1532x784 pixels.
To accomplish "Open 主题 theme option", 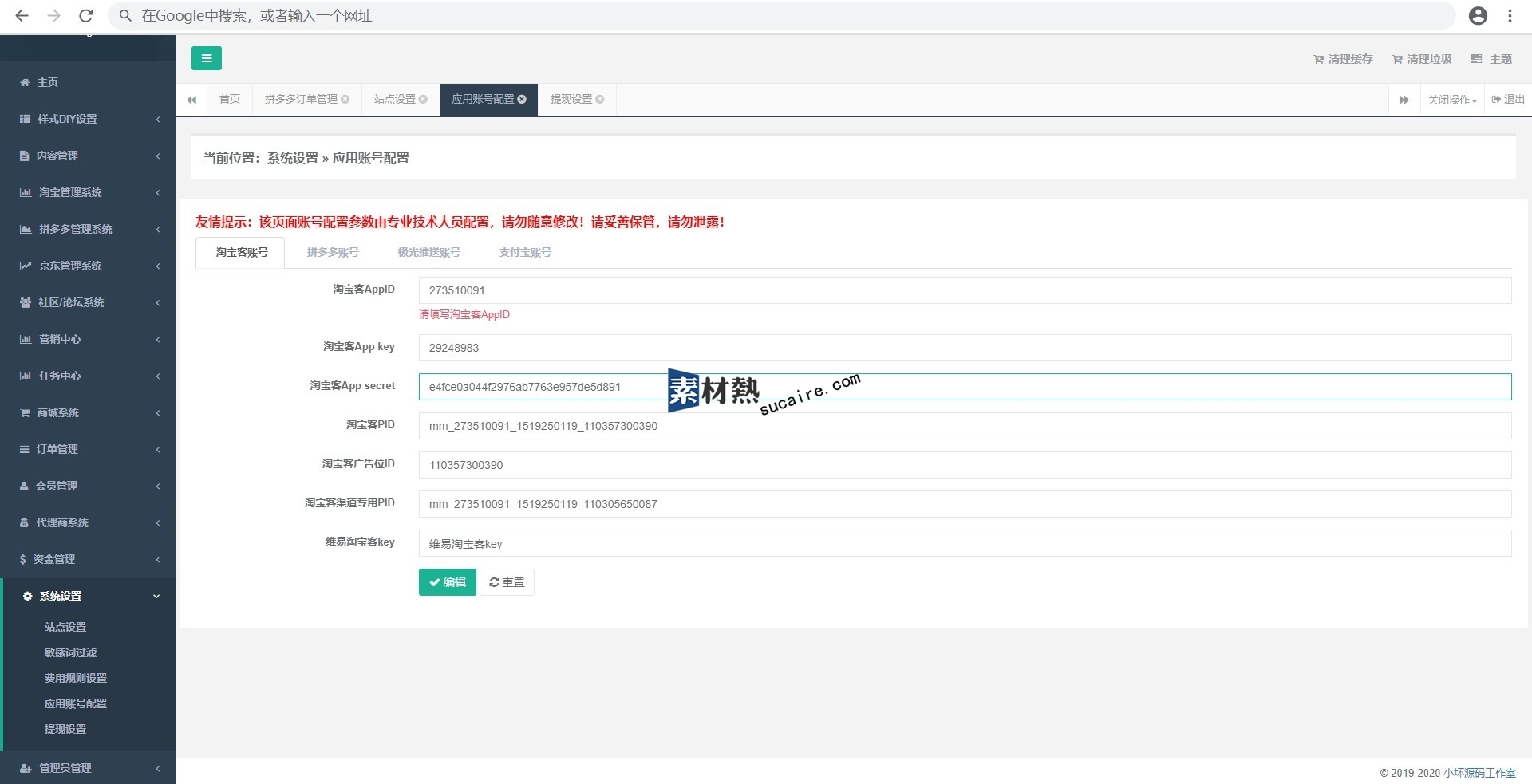I will click(x=1491, y=59).
